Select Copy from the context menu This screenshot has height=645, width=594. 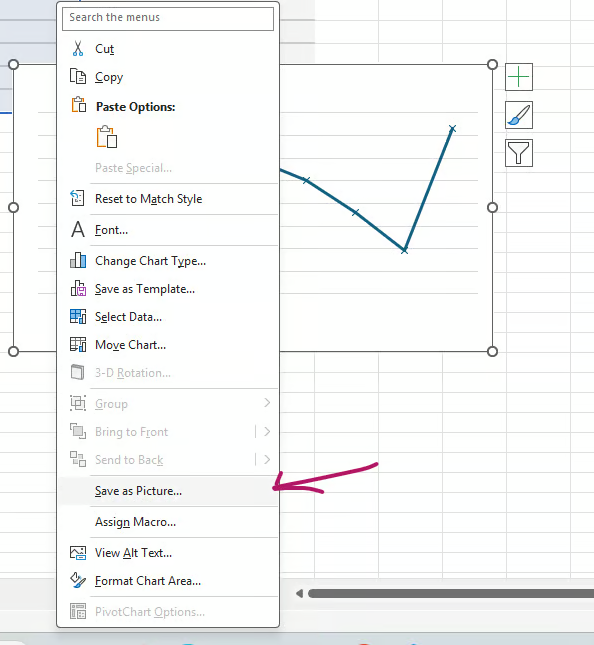click(x=168, y=77)
